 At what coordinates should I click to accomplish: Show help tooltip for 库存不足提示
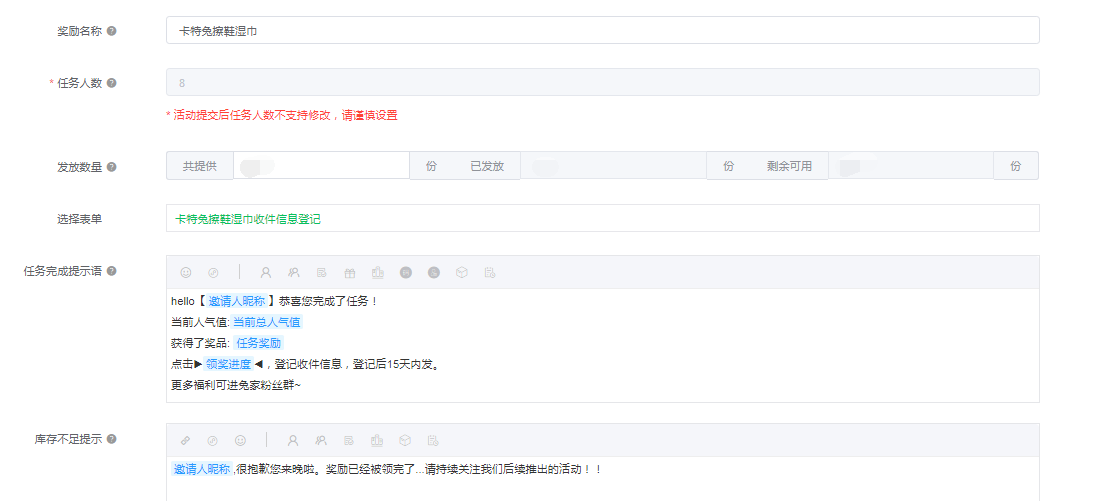tap(112, 439)
